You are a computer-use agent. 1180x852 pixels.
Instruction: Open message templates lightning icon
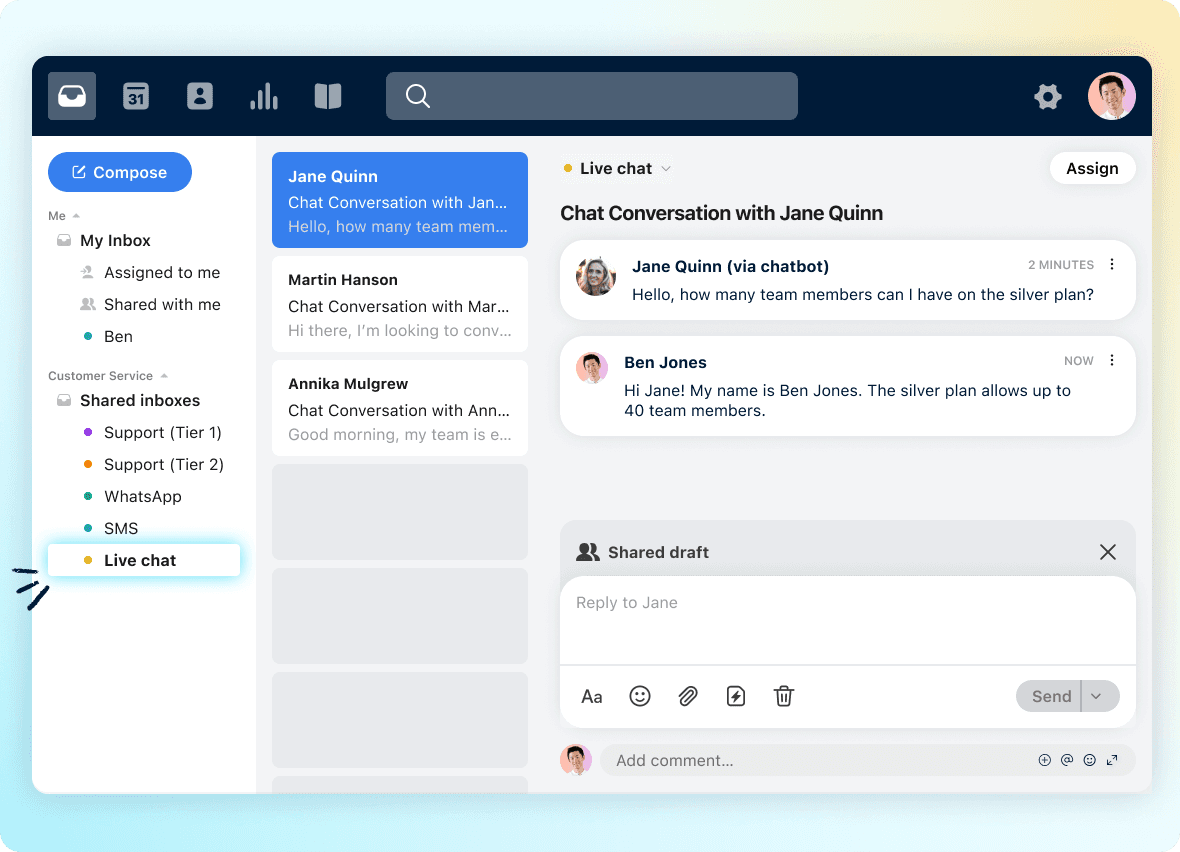click(x=736, y=696)
